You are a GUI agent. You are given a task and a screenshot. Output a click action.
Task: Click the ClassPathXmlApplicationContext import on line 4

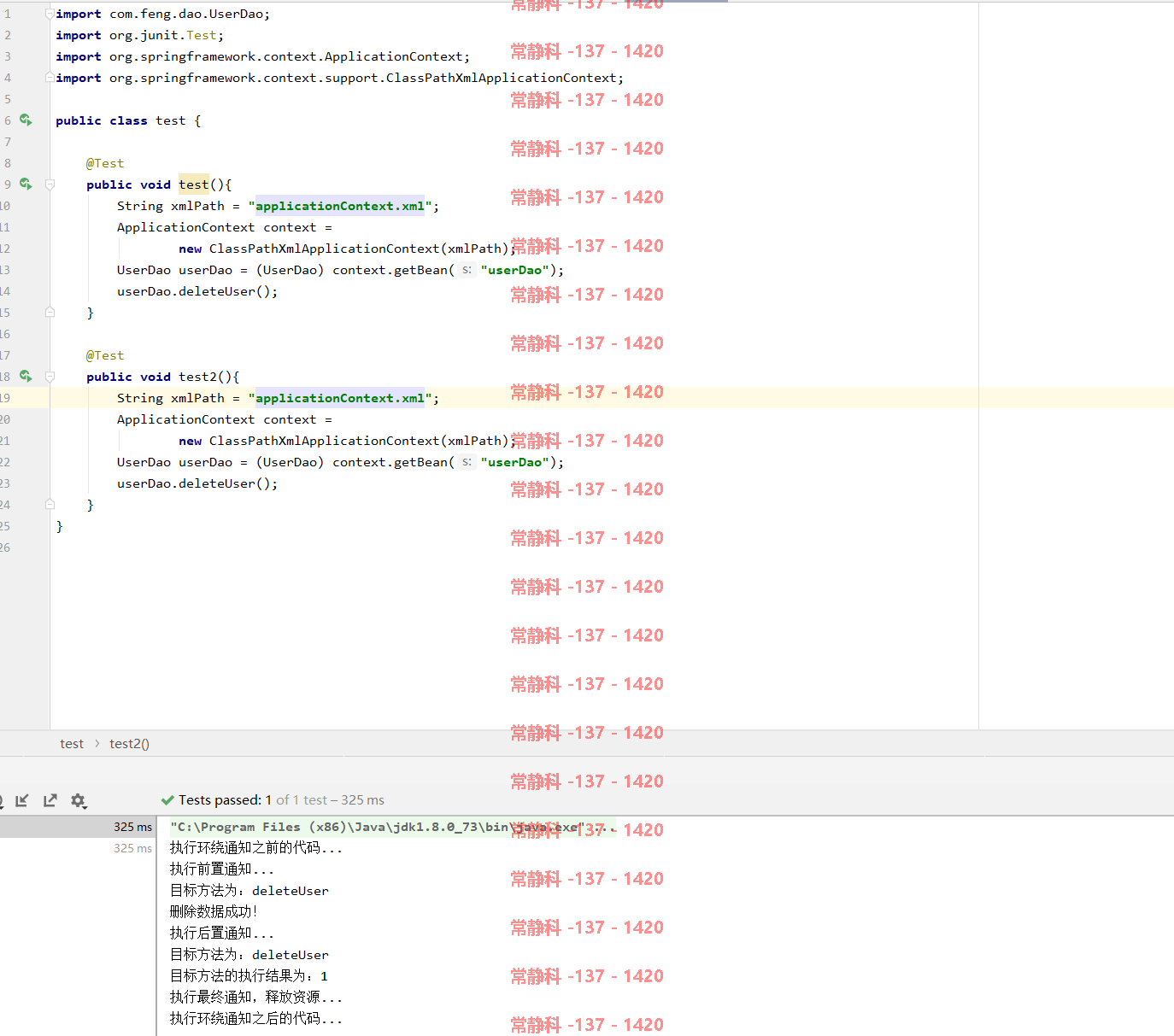point(340,78)
